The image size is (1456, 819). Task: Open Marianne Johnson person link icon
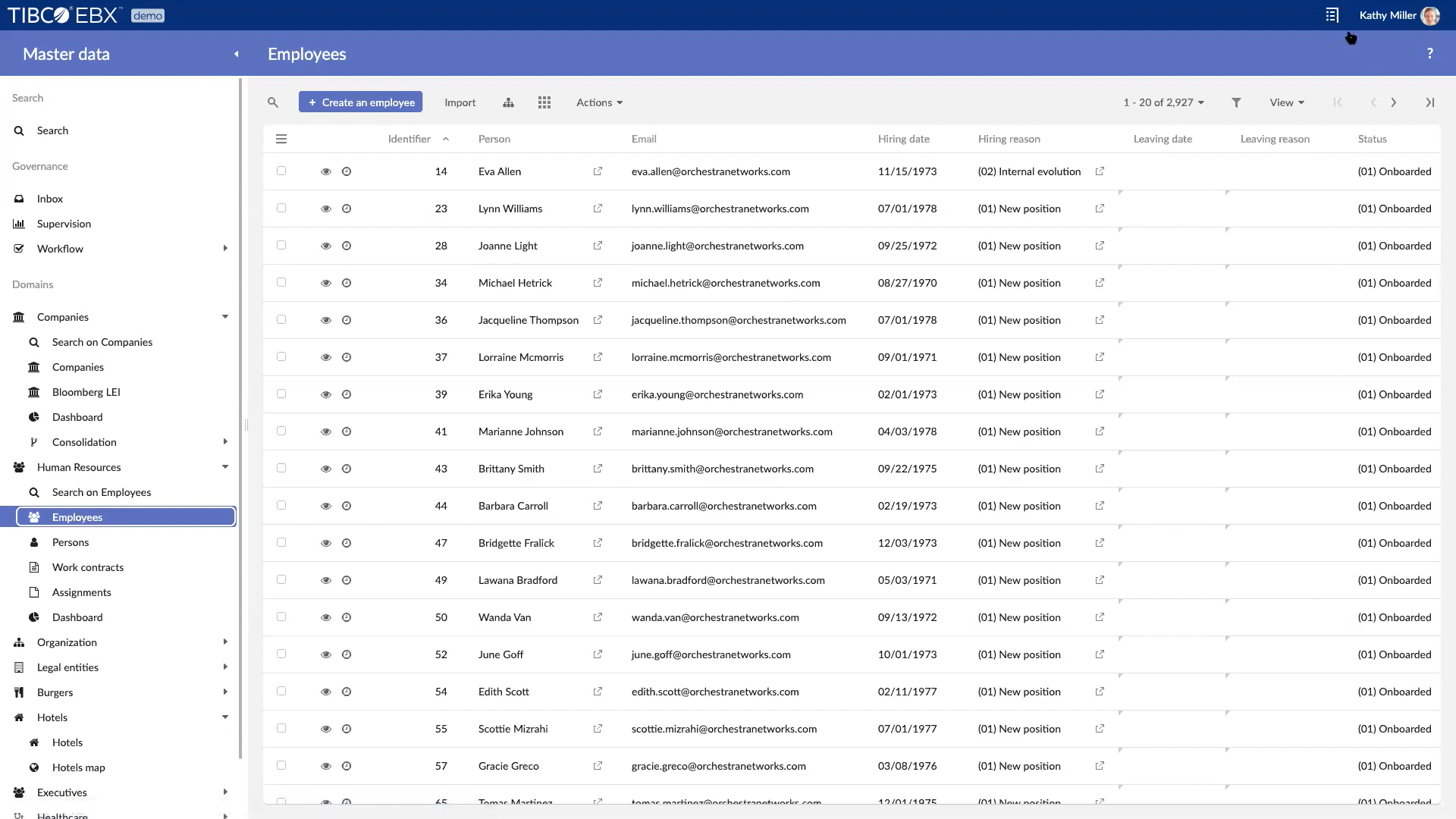(598, 431)
